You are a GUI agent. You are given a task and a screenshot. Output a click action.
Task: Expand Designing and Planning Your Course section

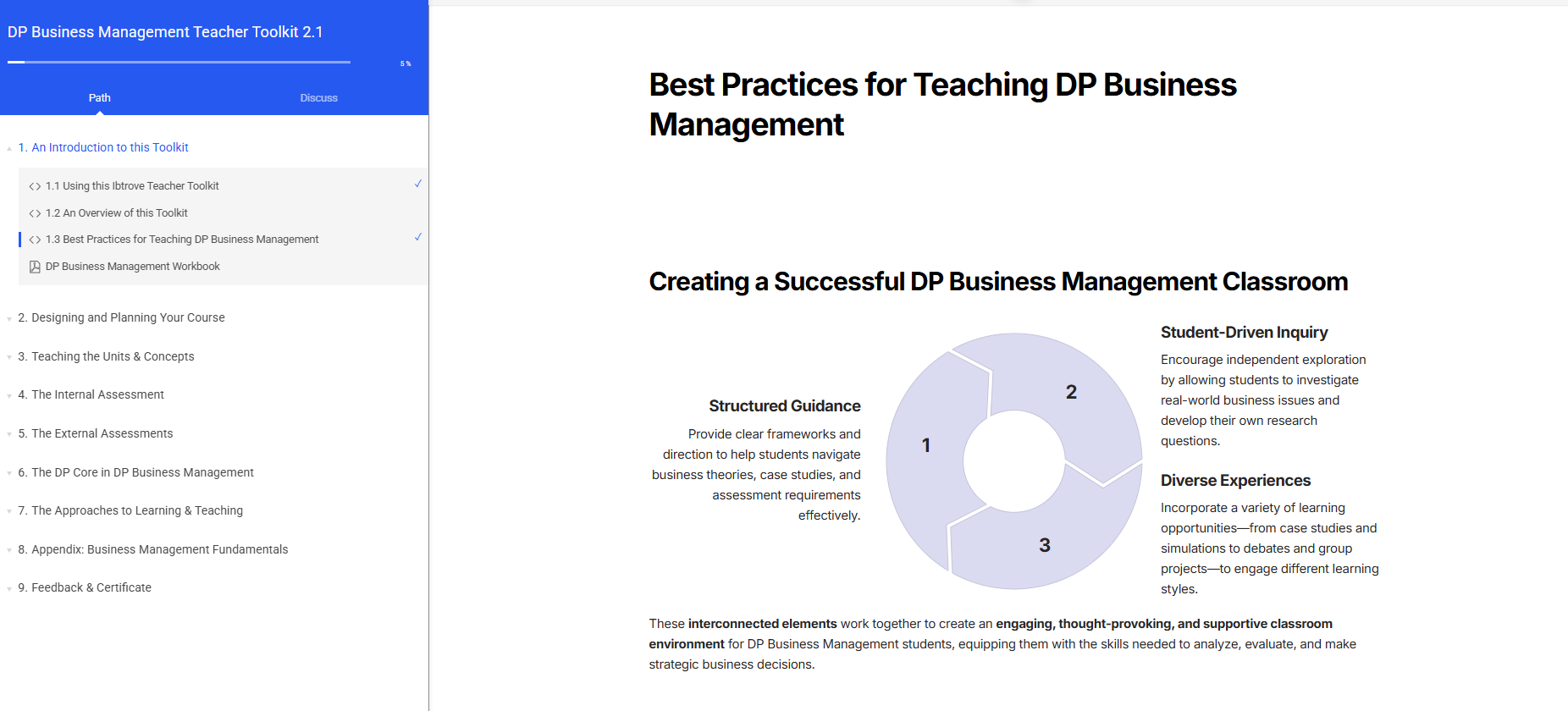tap(128, 317)
